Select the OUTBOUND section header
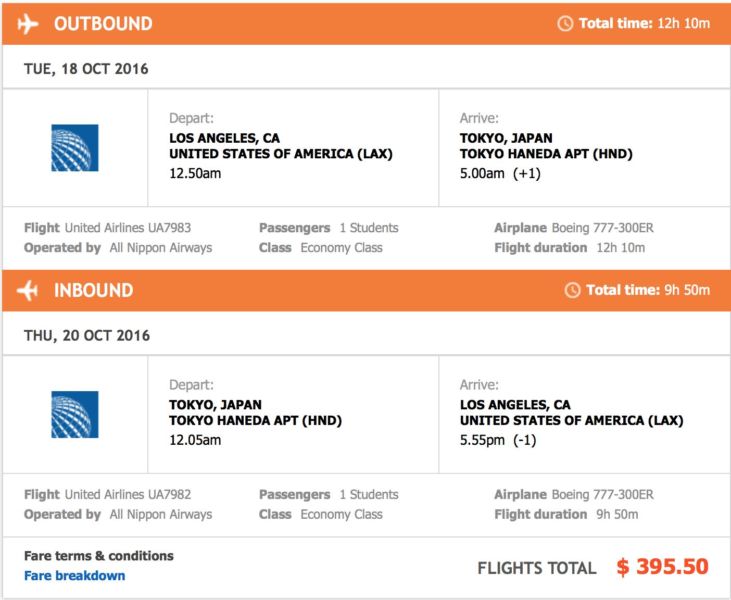The height and width of the screenshot is (600, 731). [103, 23]
